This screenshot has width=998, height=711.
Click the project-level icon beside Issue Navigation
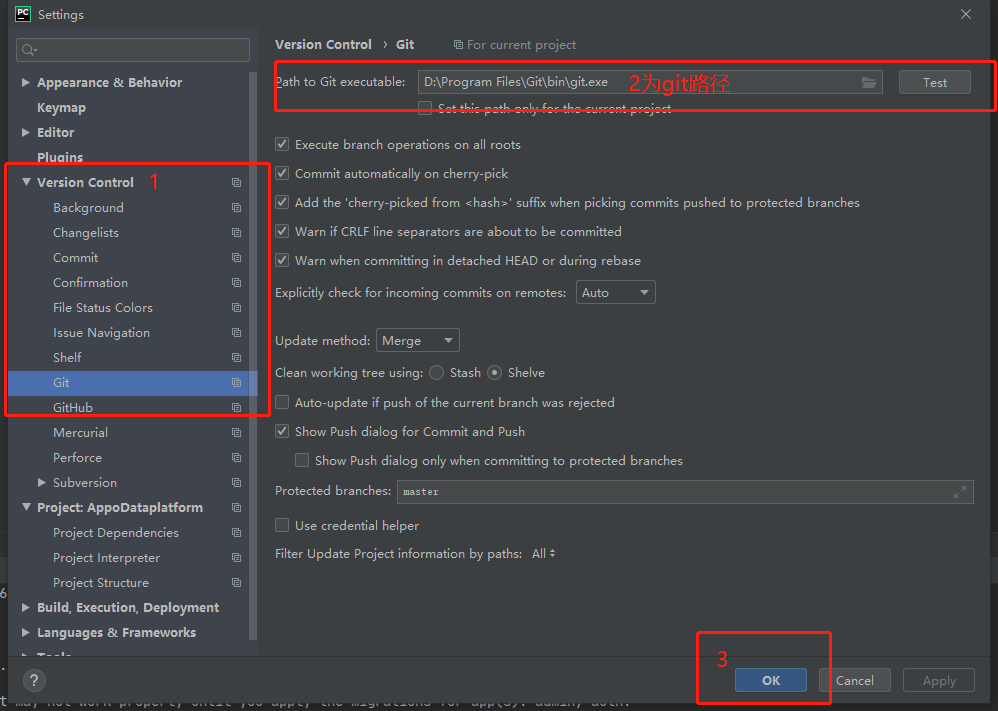pos(237,332)
